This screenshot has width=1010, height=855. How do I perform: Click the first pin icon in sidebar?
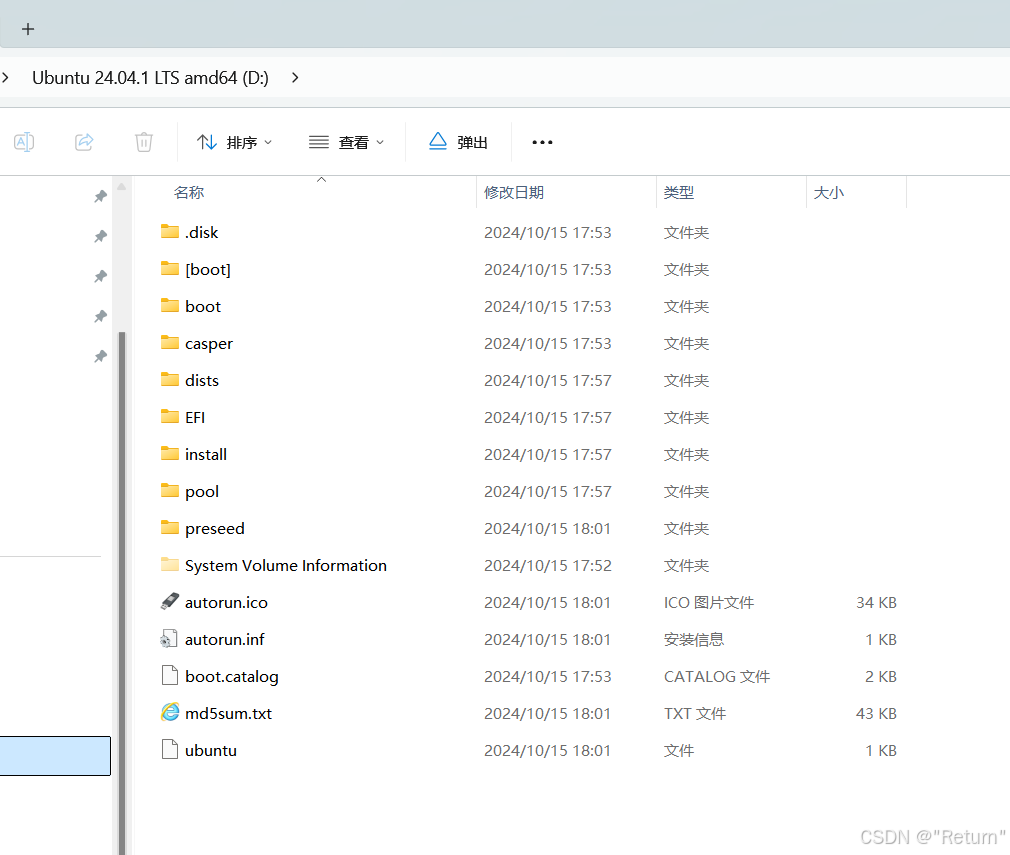pos(100,197)
